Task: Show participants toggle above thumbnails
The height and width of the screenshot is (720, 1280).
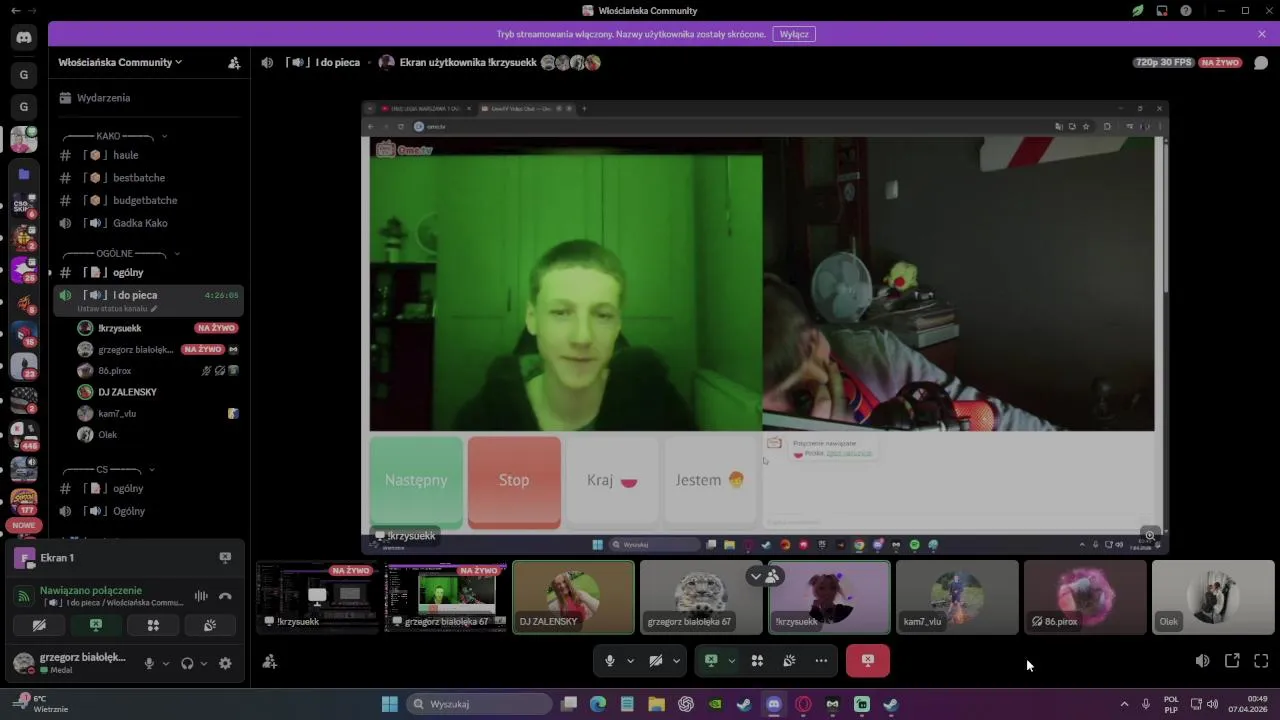Action: point(764,576)
